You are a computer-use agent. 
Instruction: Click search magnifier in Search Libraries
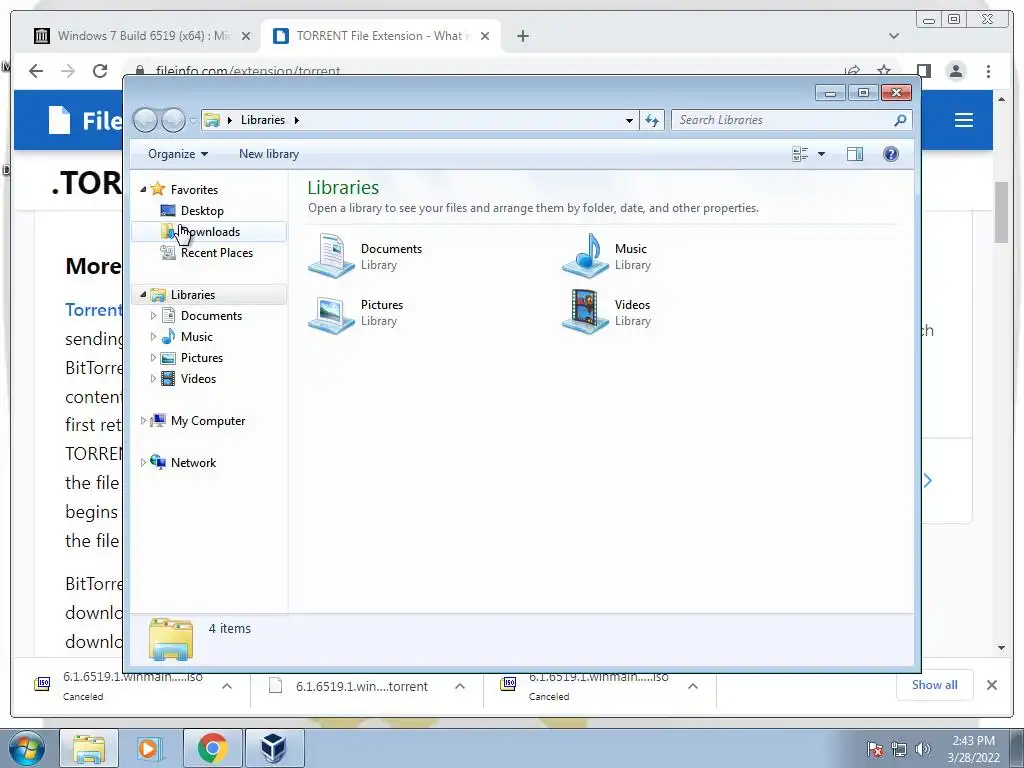click(901, 120)
